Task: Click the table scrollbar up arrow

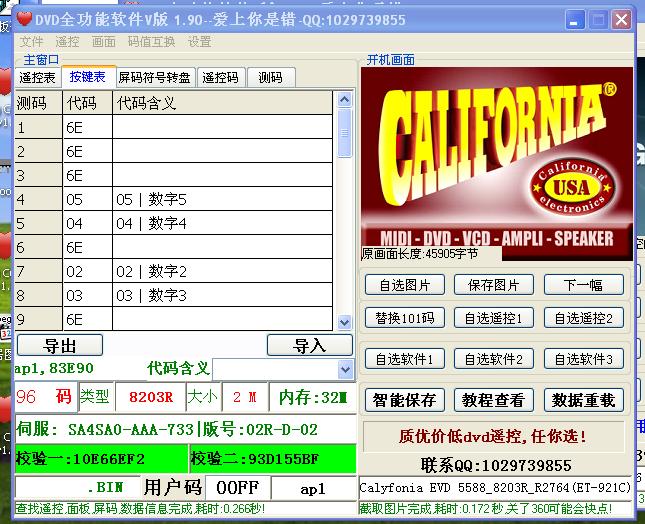Action: 345,99
